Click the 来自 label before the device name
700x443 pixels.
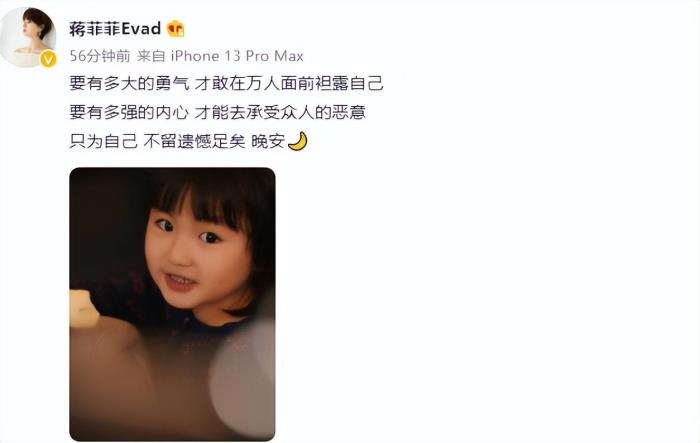point(151,56)
